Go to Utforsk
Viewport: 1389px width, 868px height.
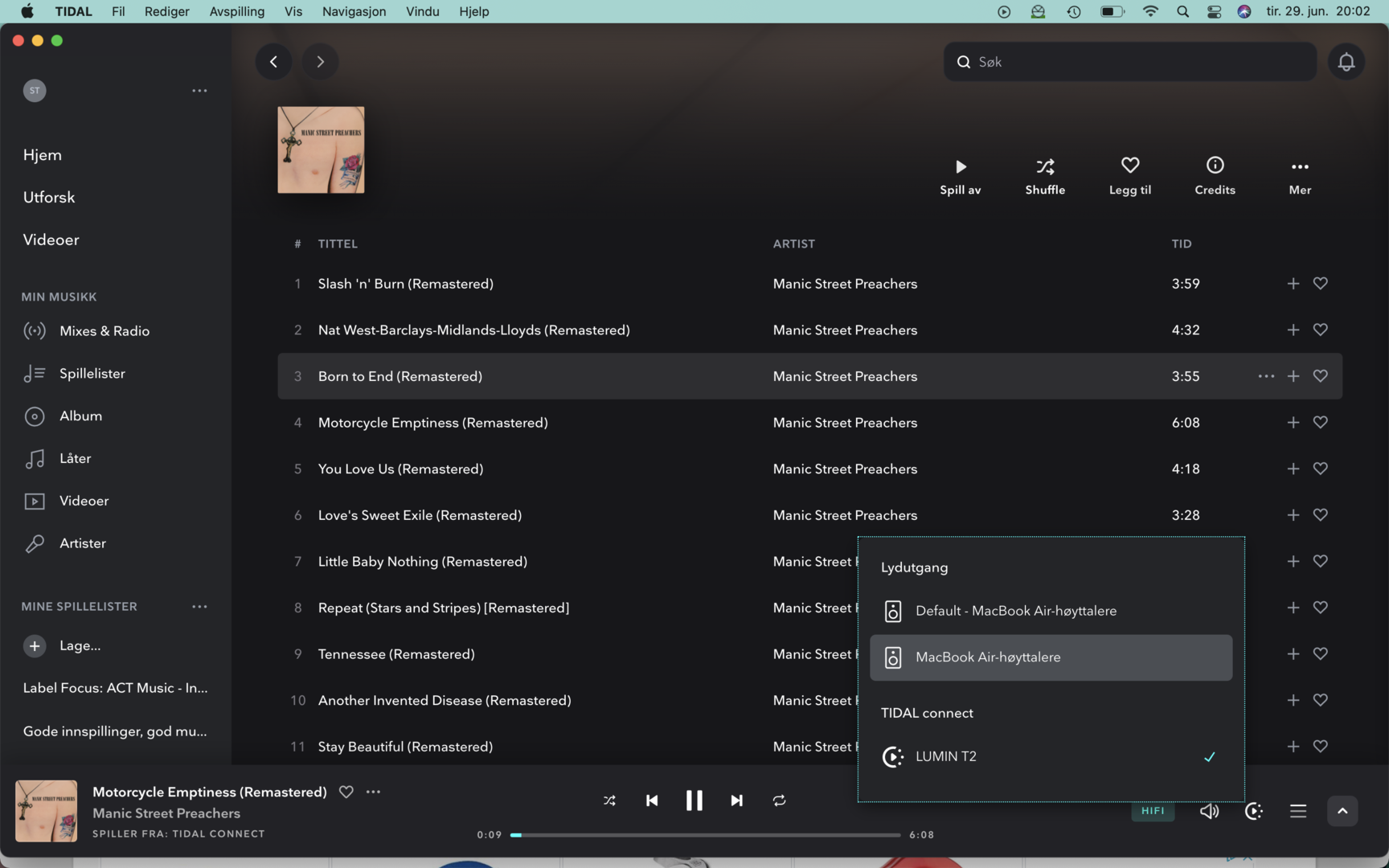tap(49, 198)
